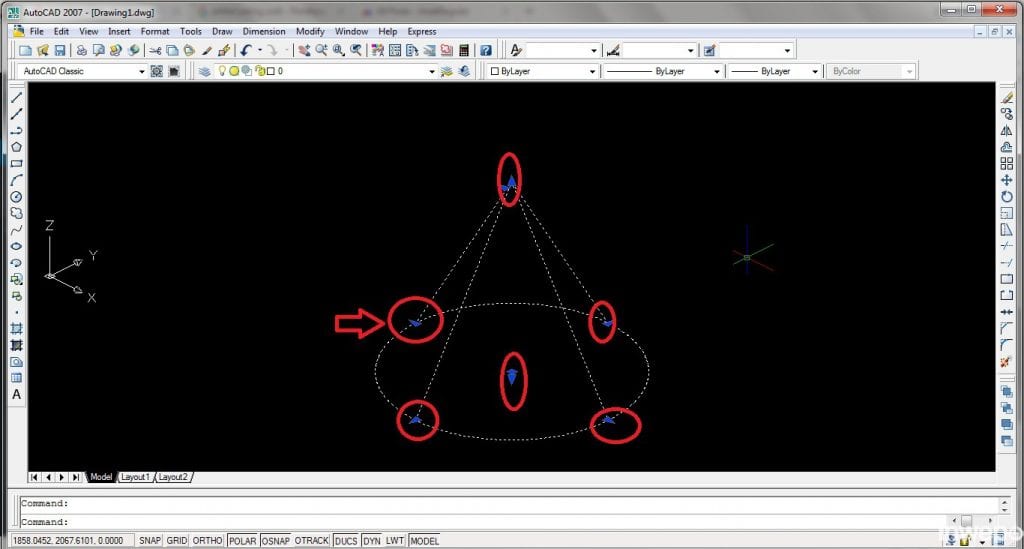Open the table style dropdown

pyautogui.click(x=756, y=50)
